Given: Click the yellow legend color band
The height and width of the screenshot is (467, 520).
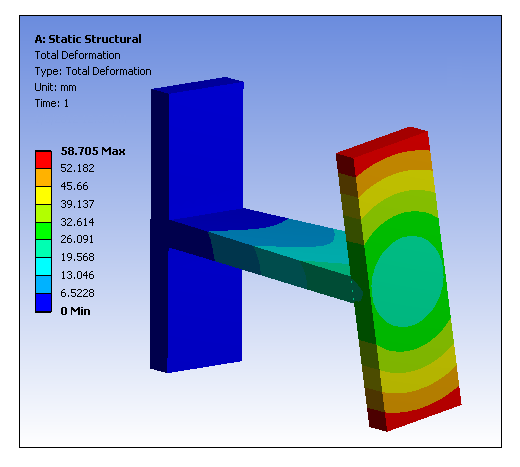Looking at the screenshot, I should (43, 196).
